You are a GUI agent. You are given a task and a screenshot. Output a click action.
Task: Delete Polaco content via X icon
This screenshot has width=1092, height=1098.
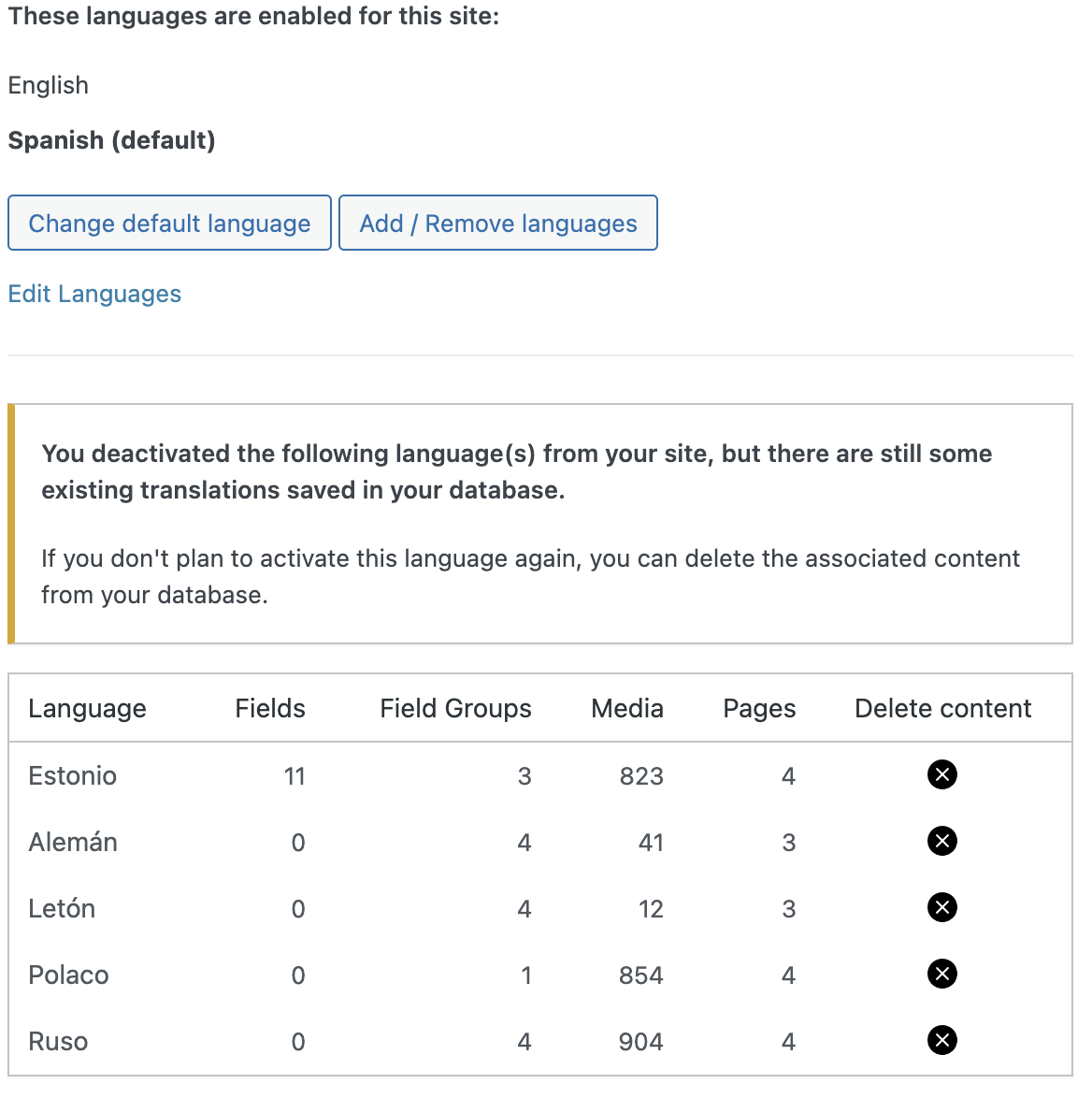pos(942,974)
